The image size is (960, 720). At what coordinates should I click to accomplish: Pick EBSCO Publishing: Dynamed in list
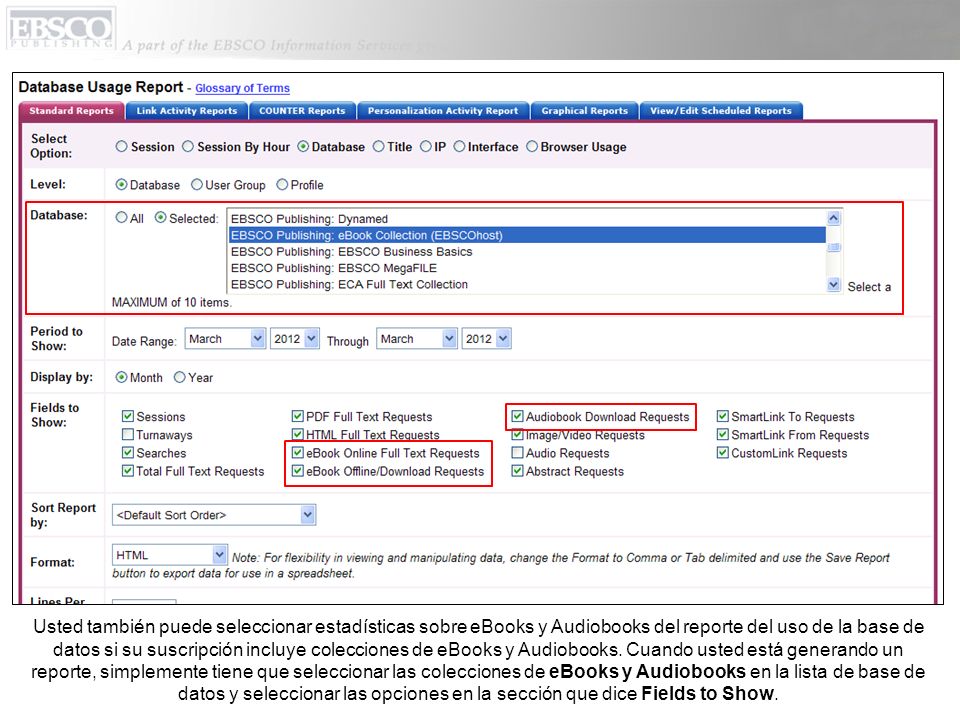coord(527,219)
